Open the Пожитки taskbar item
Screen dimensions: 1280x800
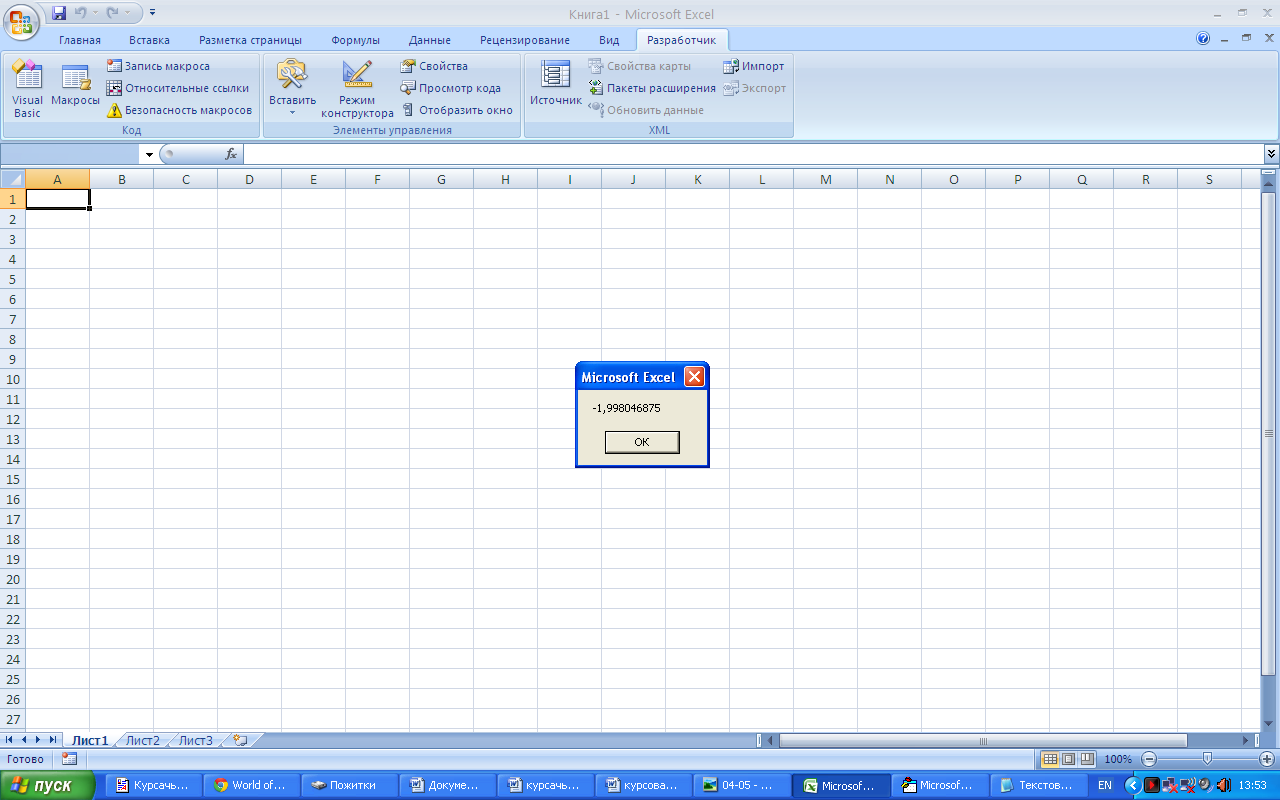point(350,785)
